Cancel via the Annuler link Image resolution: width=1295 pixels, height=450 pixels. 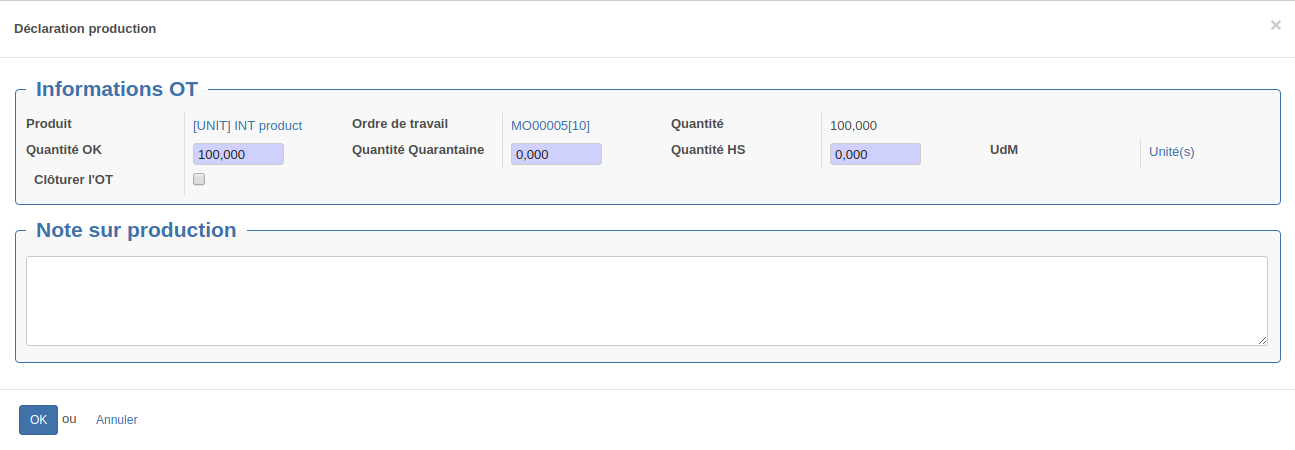click(x=117, y=420)
